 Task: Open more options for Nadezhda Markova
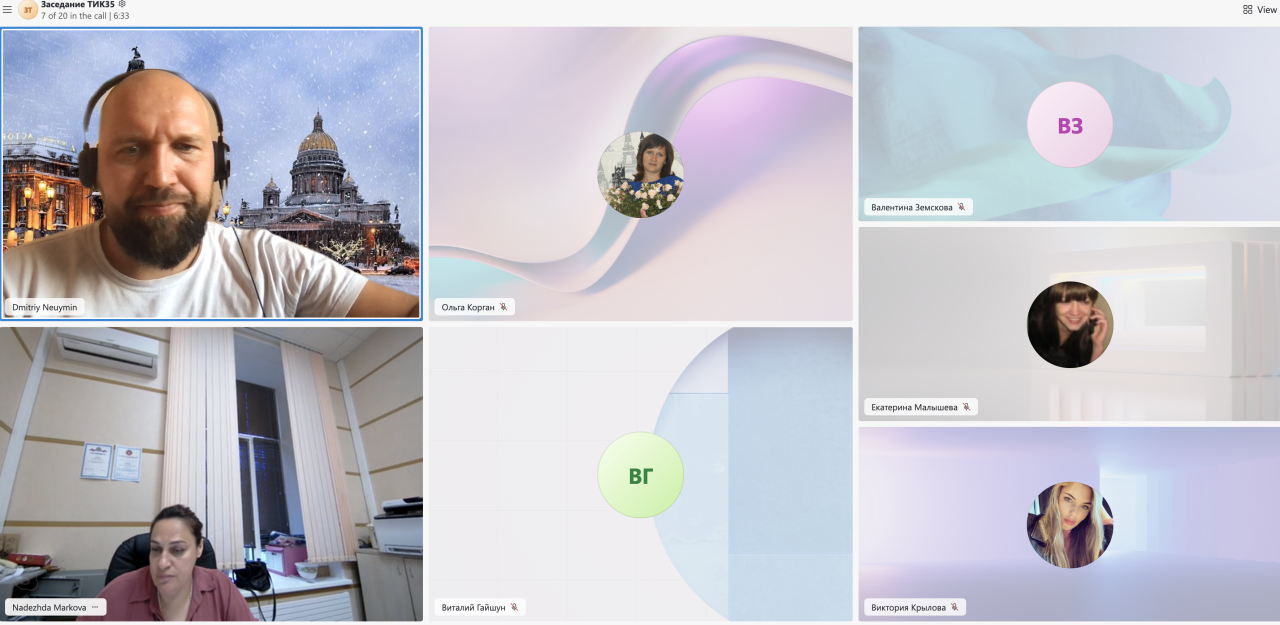[95, 607]
